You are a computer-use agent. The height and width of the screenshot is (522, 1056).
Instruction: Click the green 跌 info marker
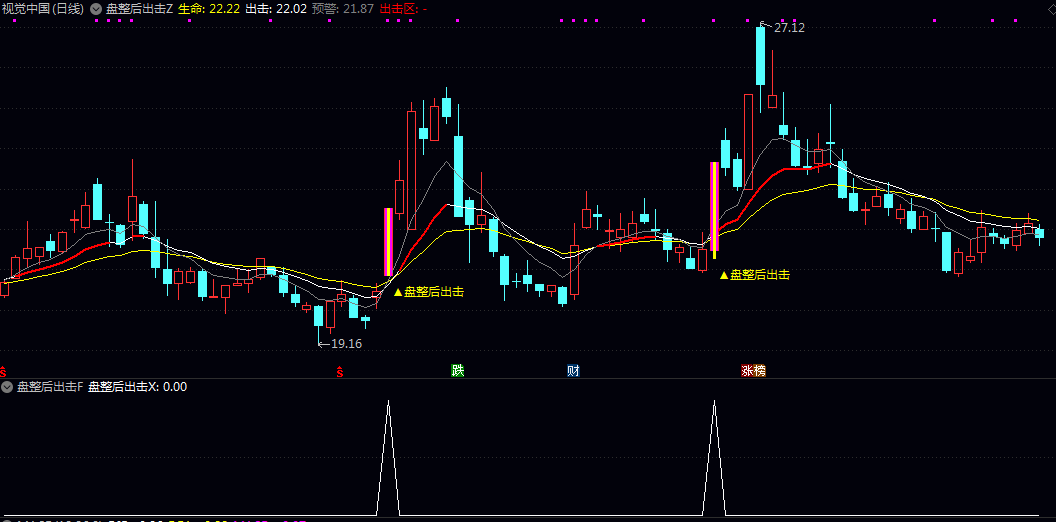coord(458,370)
